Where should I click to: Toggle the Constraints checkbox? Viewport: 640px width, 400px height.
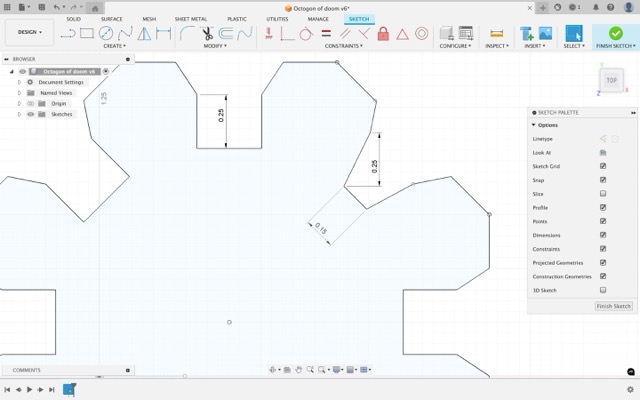pyautogui.click(x=603, y=249)
